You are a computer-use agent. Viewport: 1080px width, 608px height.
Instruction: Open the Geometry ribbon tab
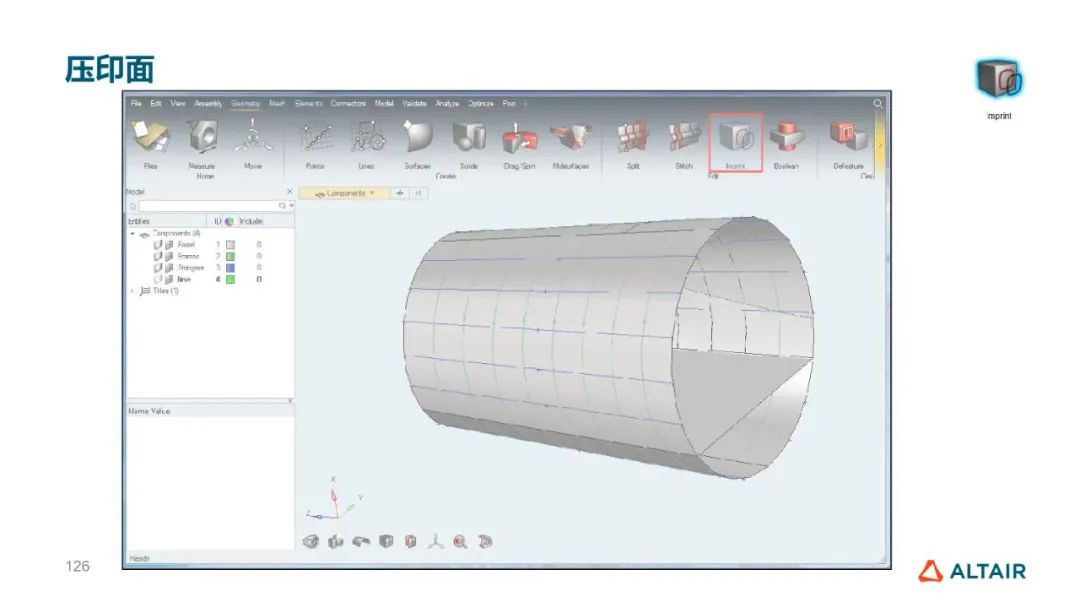[x=245, y=103]
